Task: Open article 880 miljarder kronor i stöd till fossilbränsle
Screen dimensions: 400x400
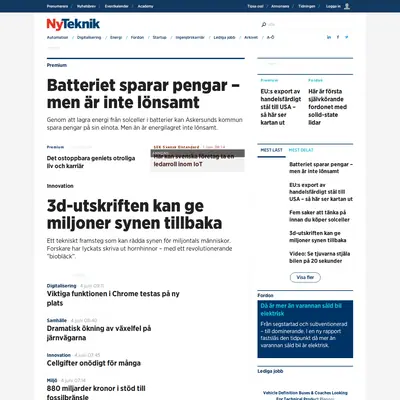Action: 96,392
